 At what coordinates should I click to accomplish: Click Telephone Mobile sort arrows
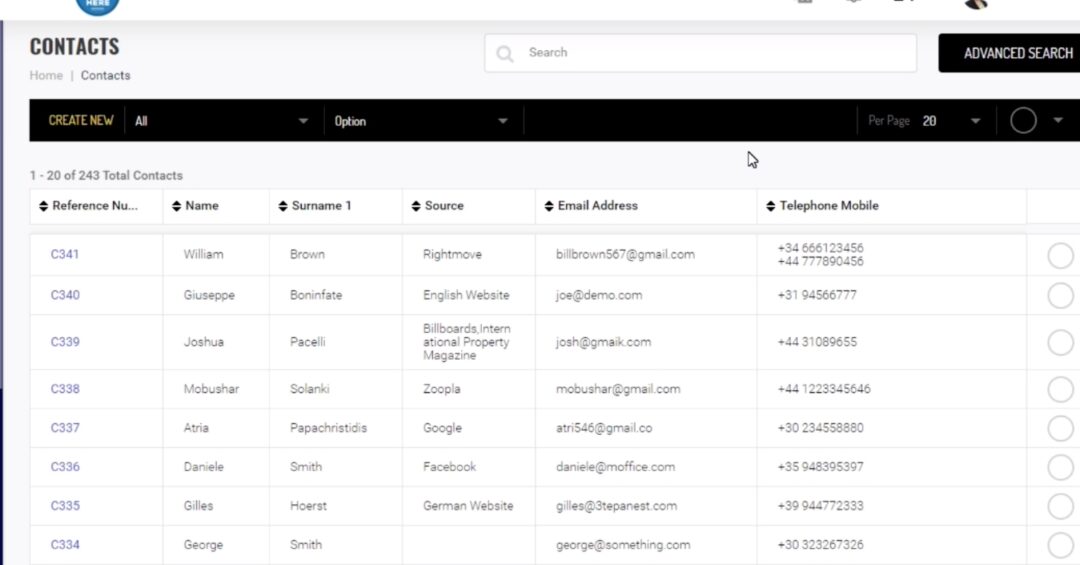click(771, 206)
